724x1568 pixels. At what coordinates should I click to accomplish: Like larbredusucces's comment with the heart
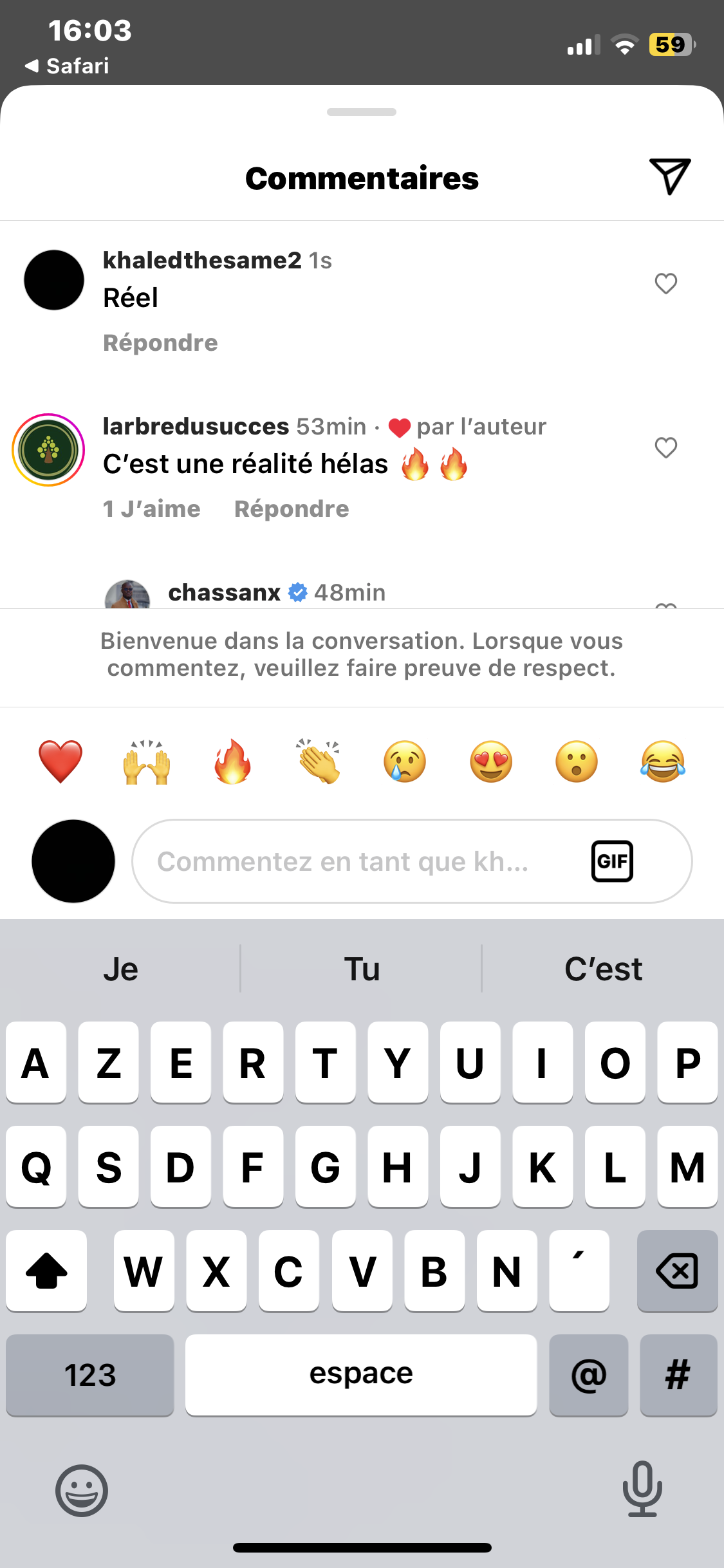666,447
